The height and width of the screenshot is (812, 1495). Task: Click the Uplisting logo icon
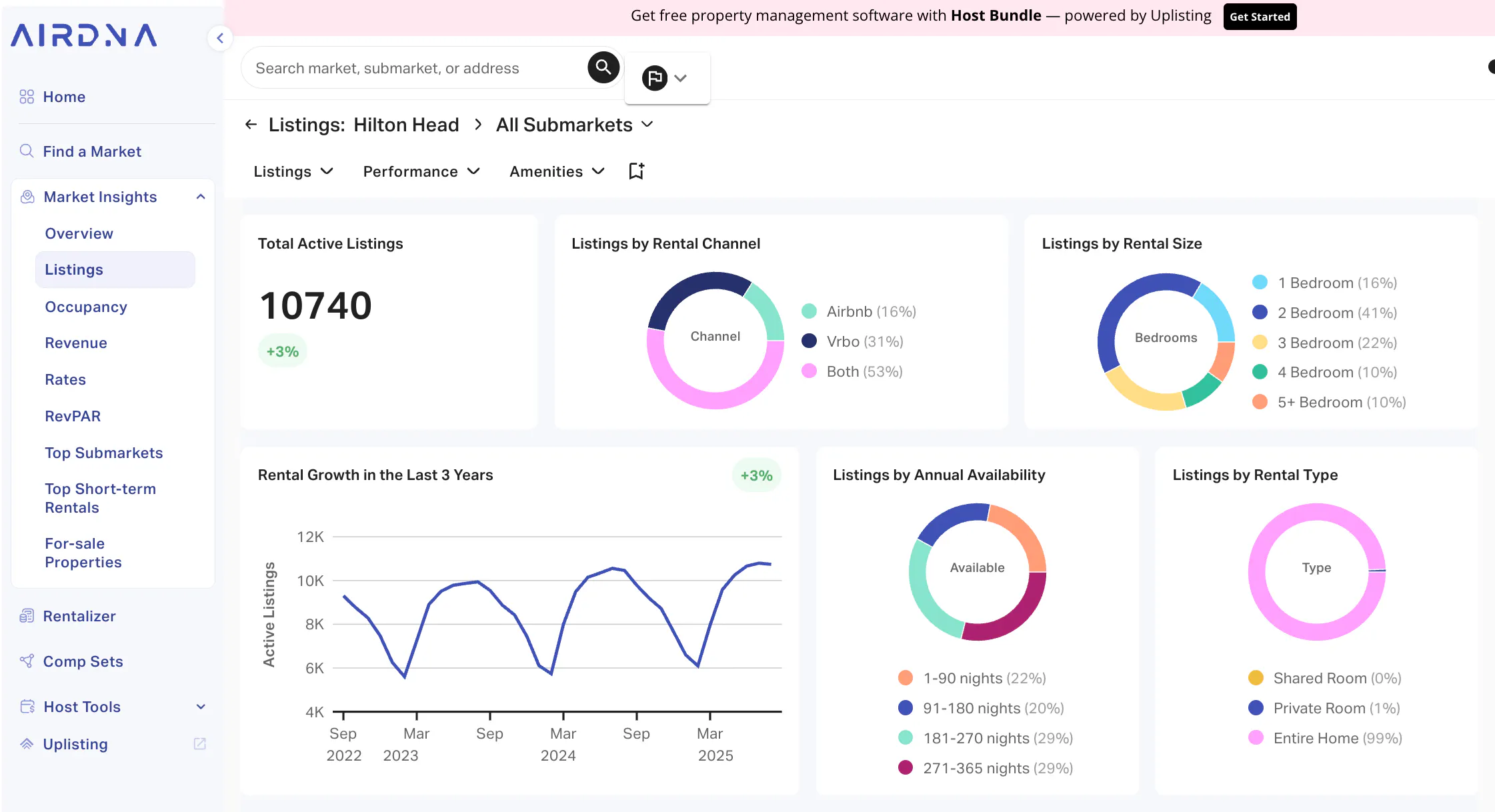(27, 744)
